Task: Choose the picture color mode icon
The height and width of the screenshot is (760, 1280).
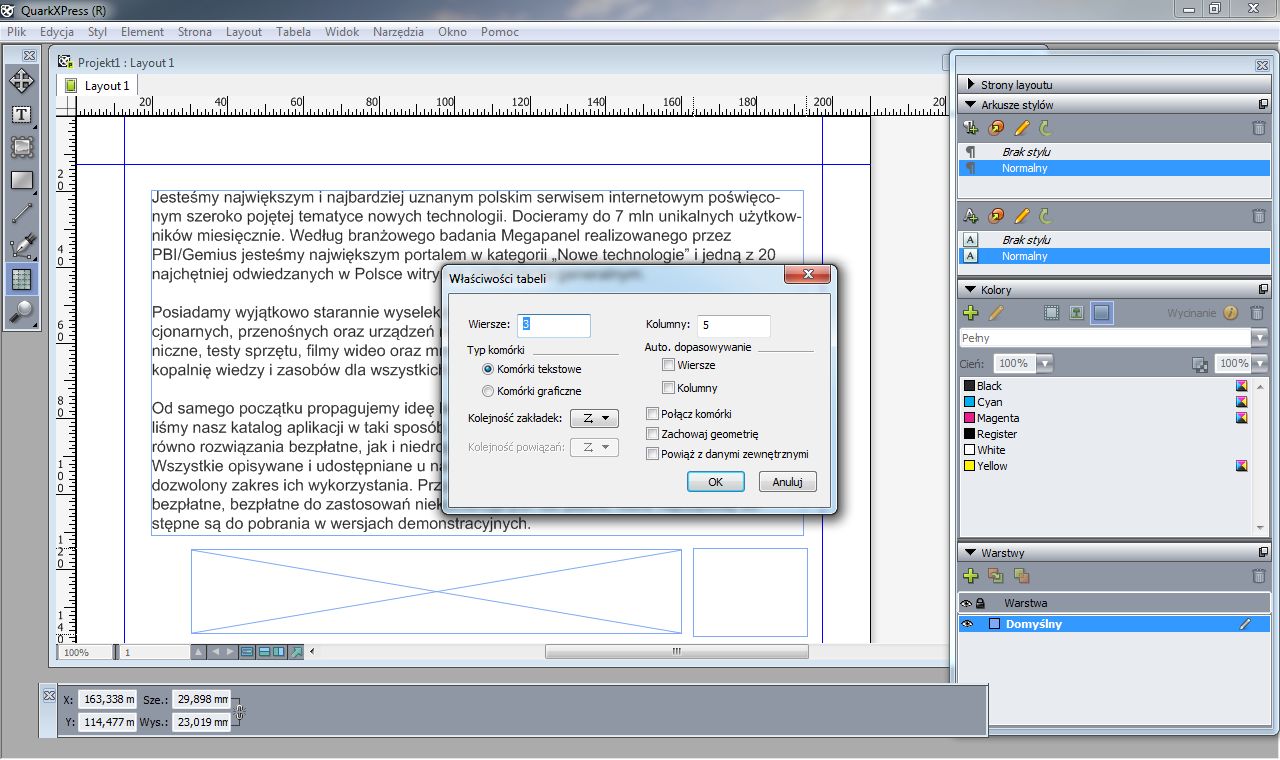Action: (x=1076, y=313)
